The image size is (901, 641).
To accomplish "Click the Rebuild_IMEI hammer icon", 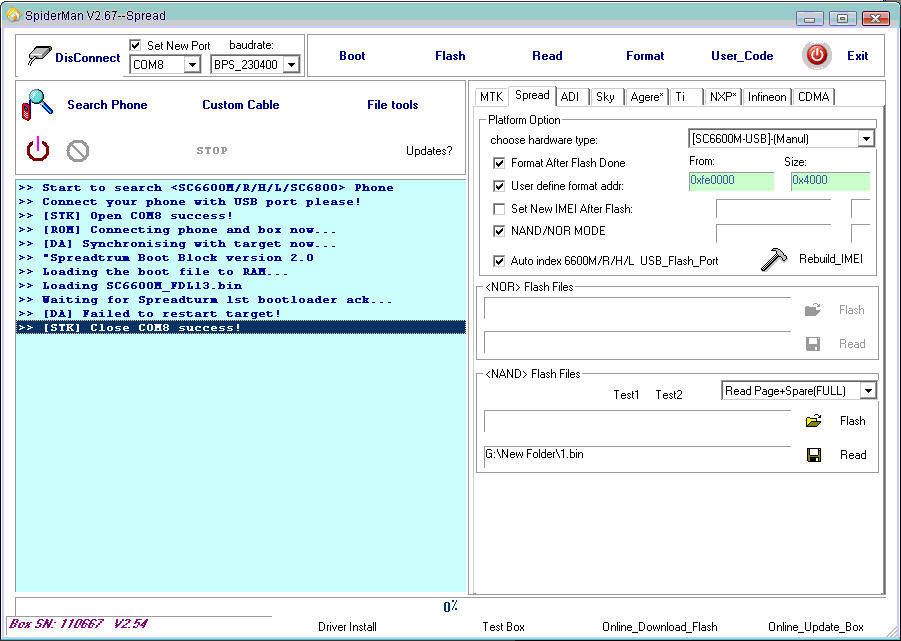I will coord(773,259).
